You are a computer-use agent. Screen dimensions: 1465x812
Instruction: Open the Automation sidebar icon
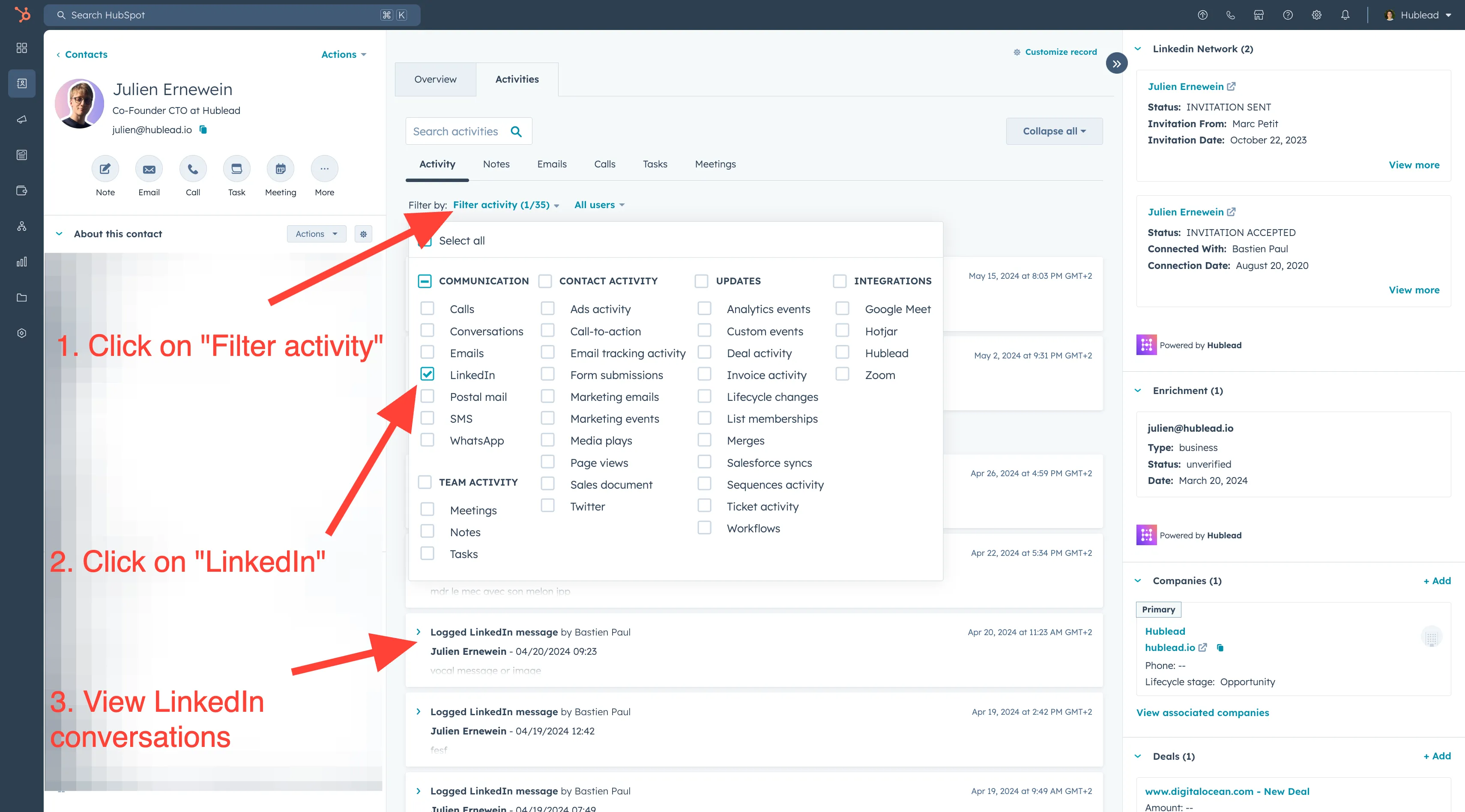[x=21, y=226]
